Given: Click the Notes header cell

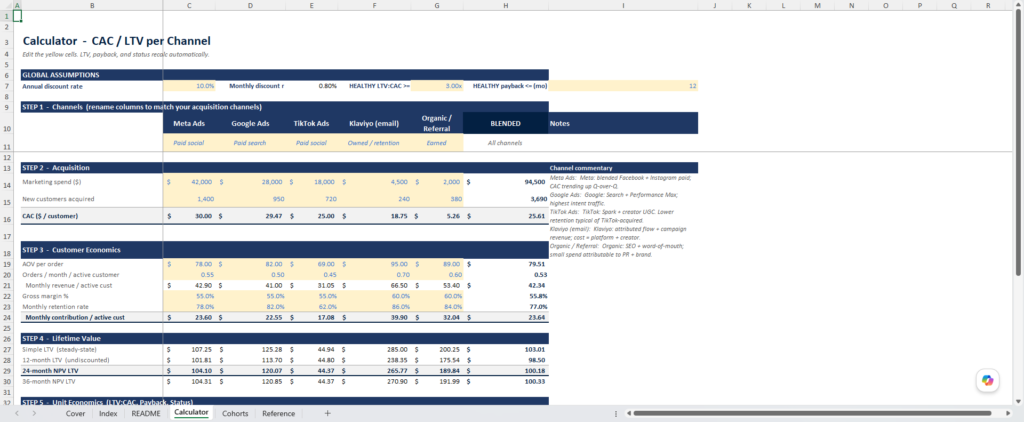Looking at the screenshot, I should coord(623,123).
